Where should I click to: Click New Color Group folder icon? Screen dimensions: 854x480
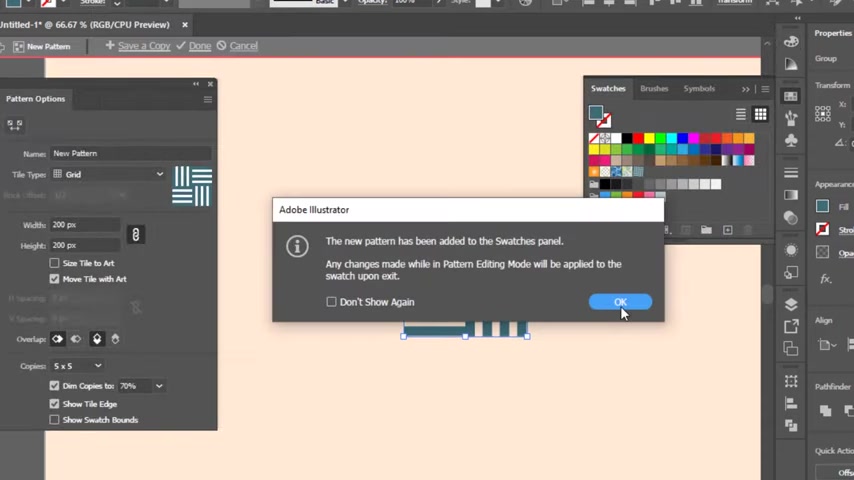[x=706, y=230]
